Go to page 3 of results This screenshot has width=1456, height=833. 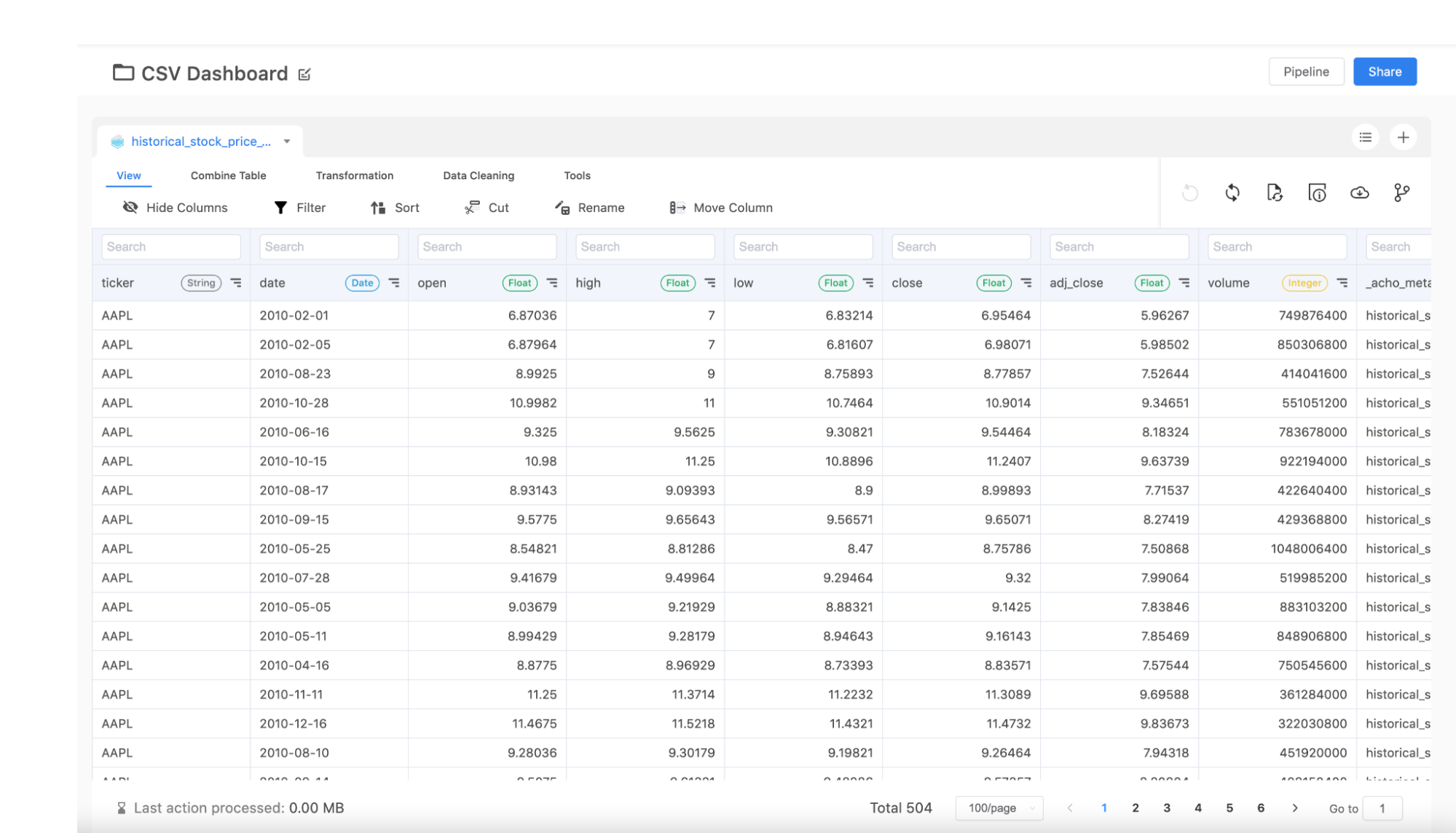pos(1166,807)
